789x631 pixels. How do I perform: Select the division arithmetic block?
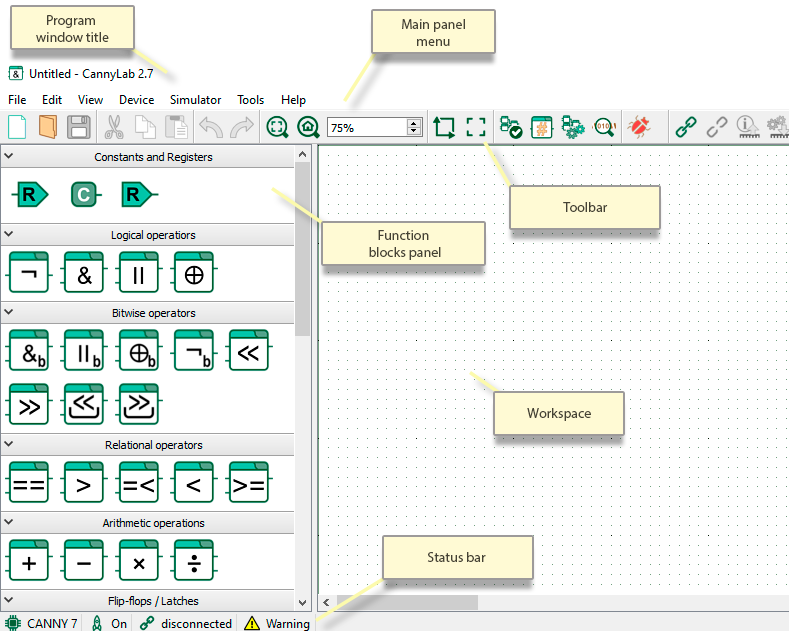194,560
